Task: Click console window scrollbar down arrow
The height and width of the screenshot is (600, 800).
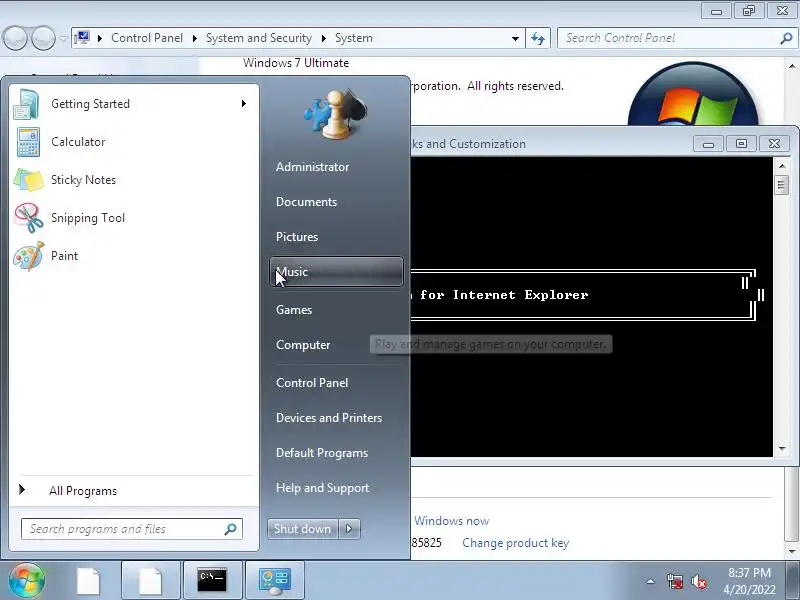Action: pyautogui.click(x=782, y=449)
